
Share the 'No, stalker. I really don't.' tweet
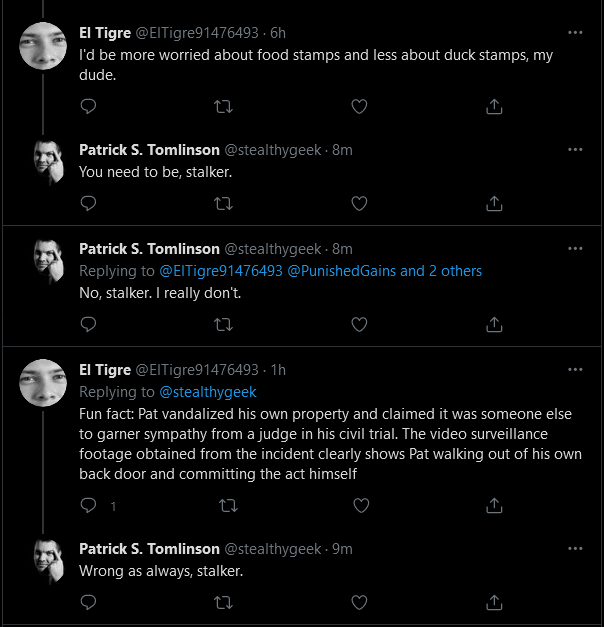[x=494, y=324]
